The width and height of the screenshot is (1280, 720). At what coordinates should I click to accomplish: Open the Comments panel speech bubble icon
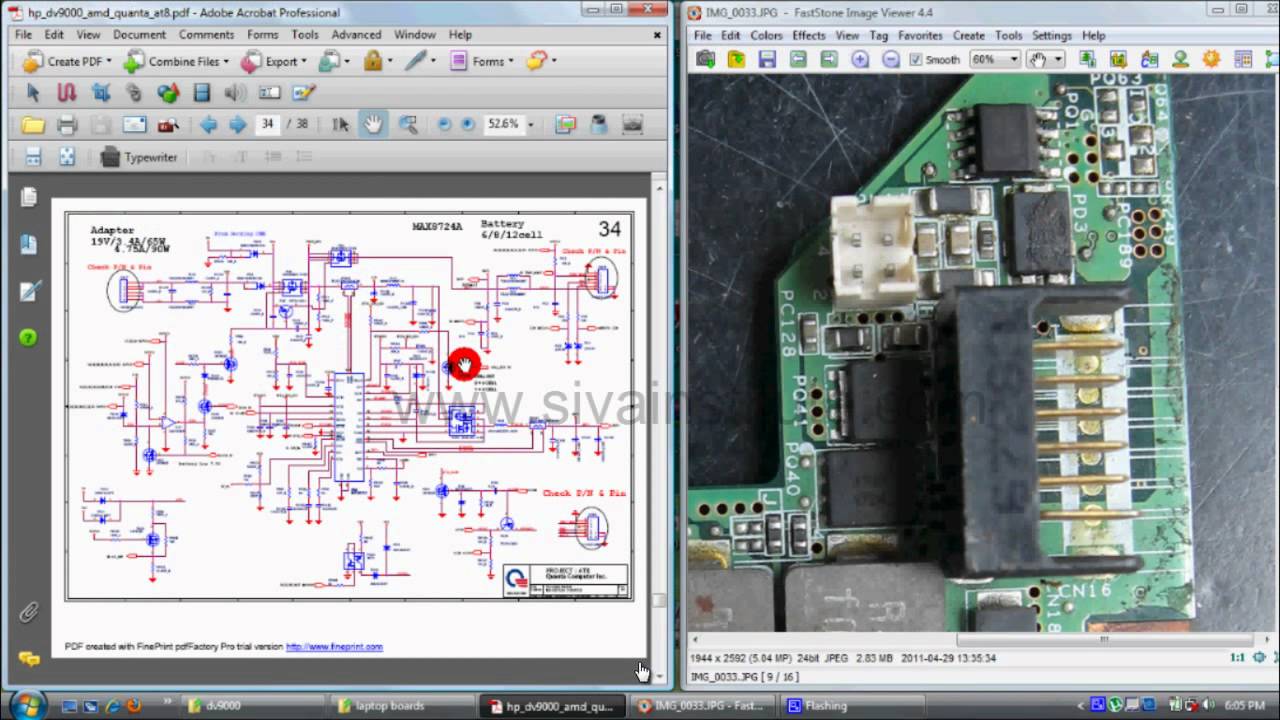[29, 659]
